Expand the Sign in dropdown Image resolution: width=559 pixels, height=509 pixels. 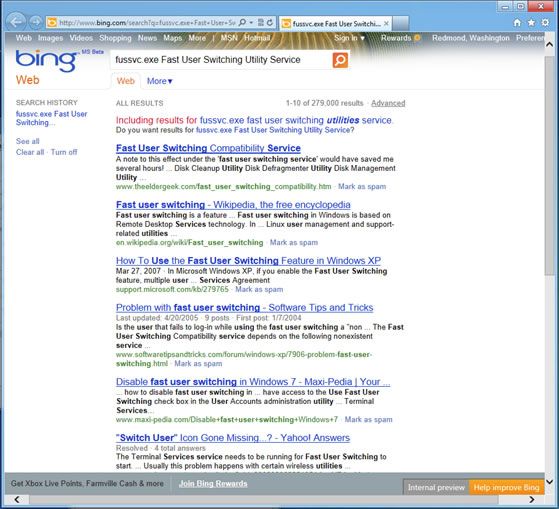tap(349, 38)
